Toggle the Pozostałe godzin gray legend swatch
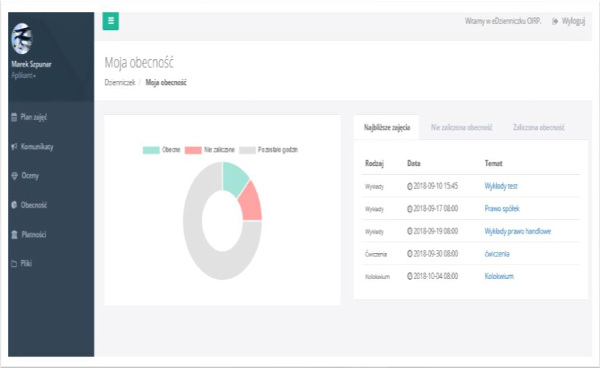This screenshot has height=368, width=600. point(247,150)
